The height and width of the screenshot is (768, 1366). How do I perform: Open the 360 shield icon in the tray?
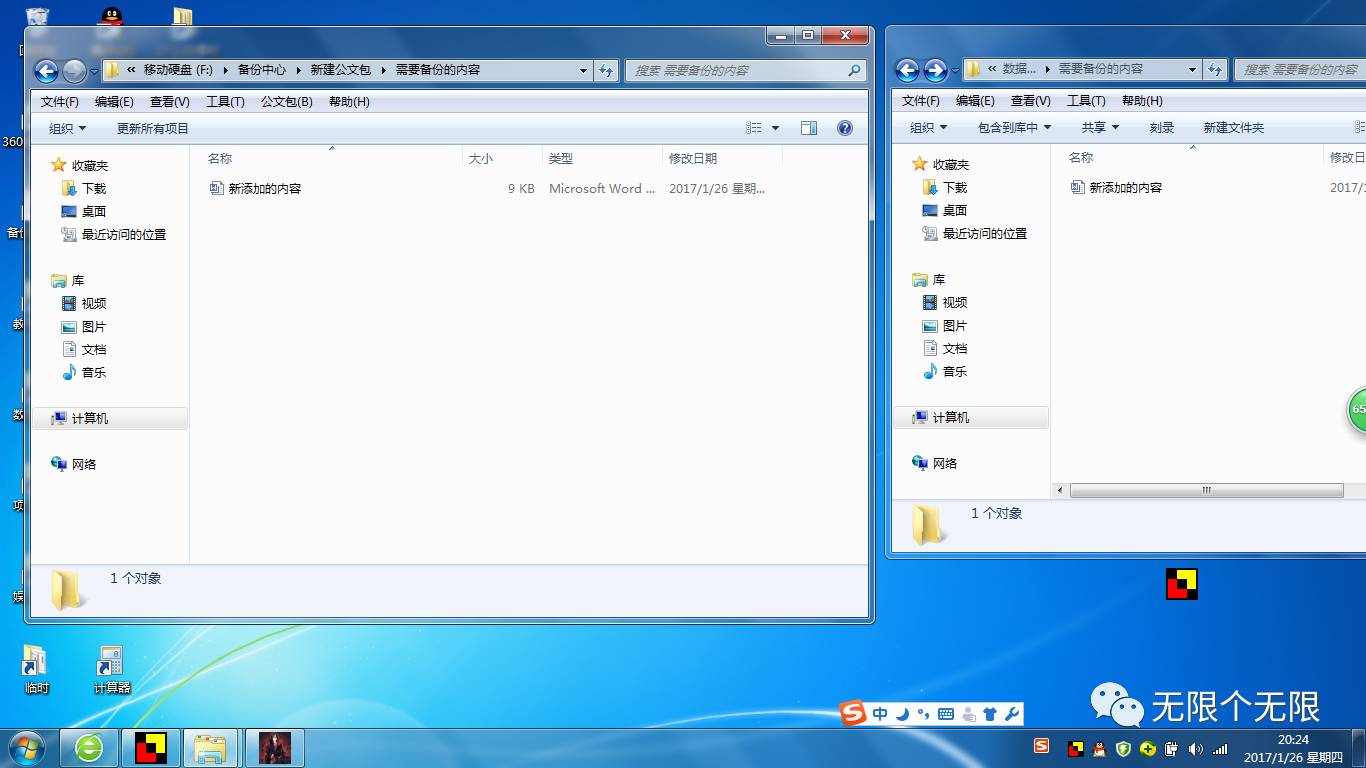[1122, 748]
